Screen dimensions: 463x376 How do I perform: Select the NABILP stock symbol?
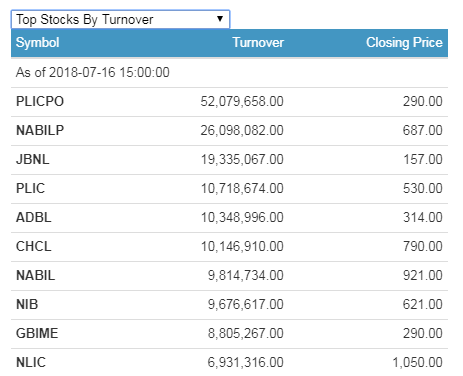click(x=40, y=130)
